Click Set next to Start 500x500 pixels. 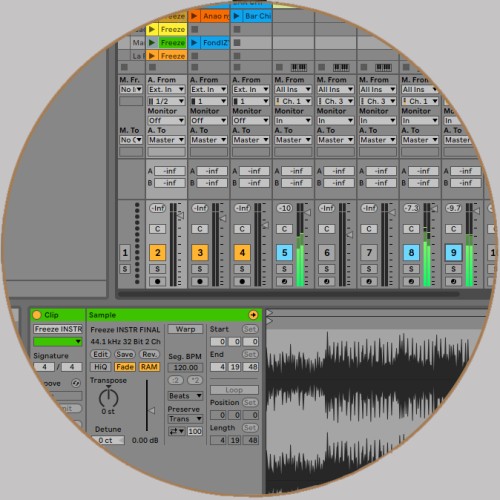tap(250, 329)
